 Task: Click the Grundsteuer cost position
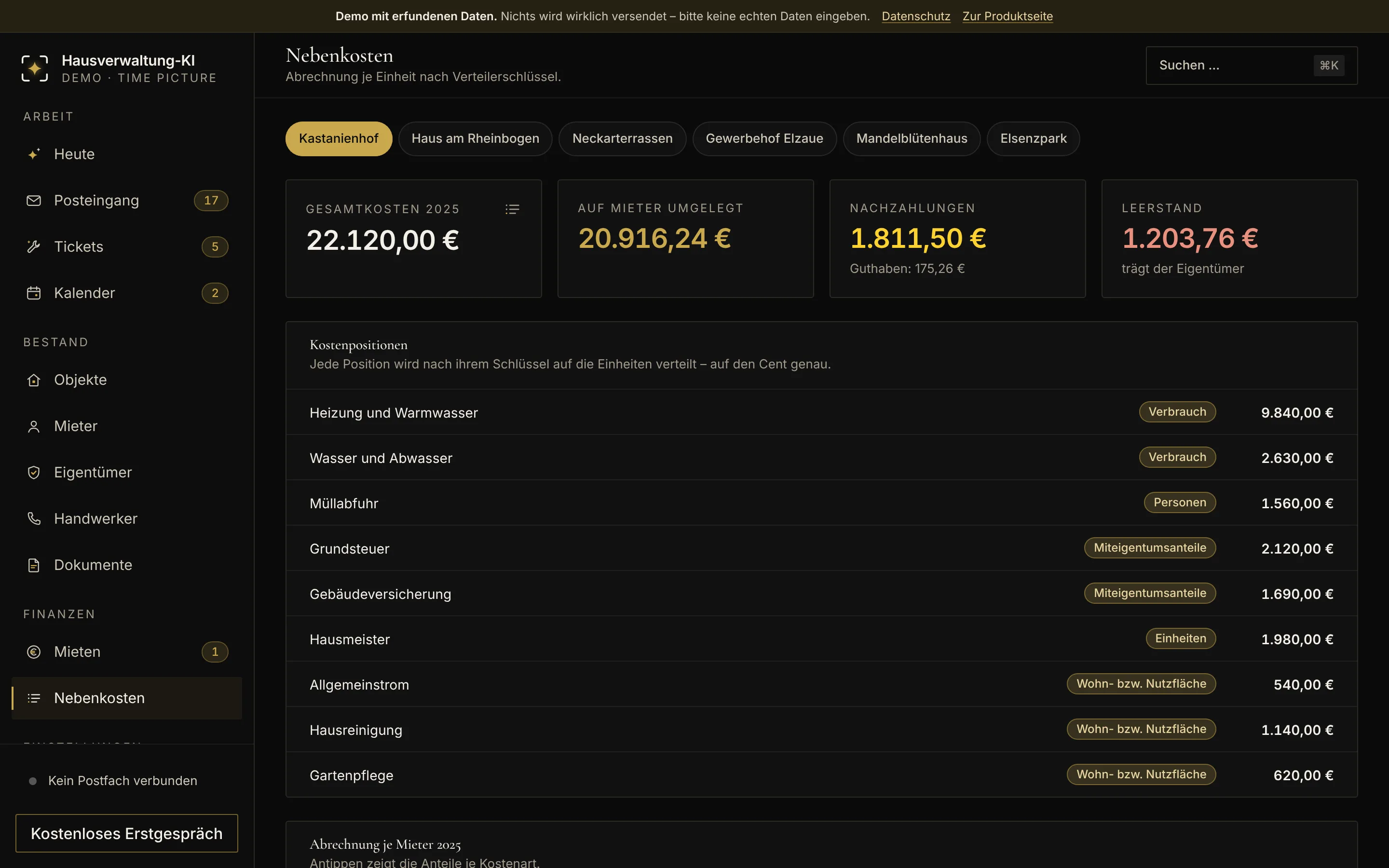[x=821, y=548]
